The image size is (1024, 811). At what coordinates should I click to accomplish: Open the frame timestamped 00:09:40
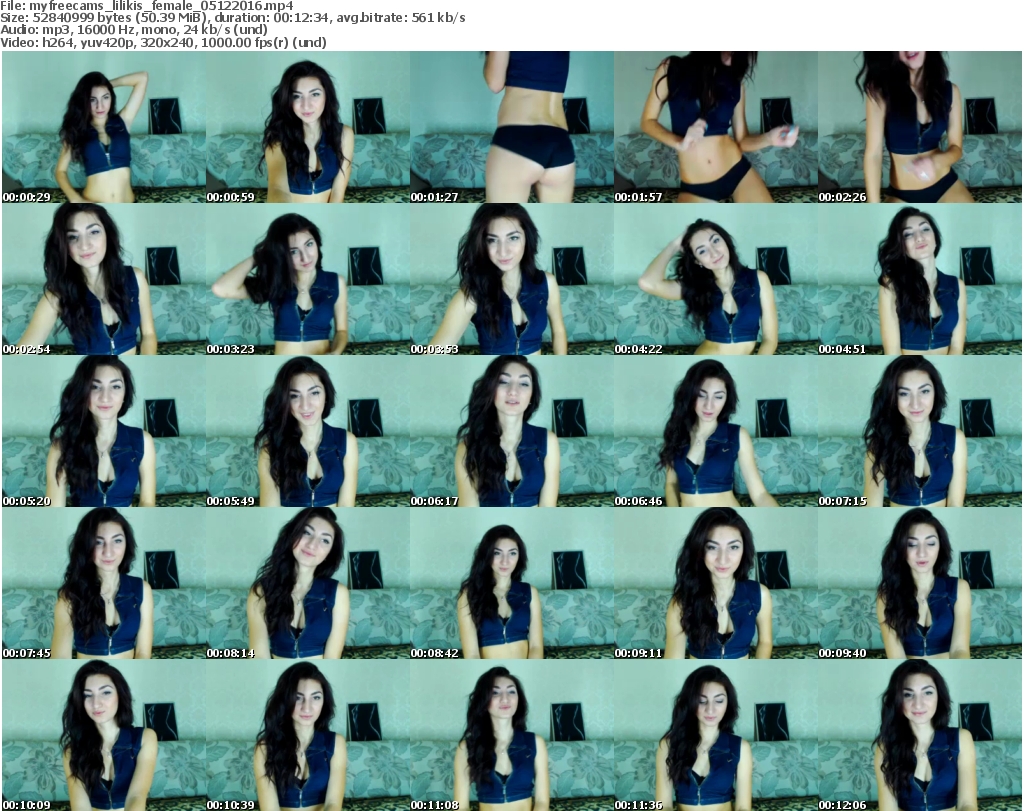click(919, 583)
